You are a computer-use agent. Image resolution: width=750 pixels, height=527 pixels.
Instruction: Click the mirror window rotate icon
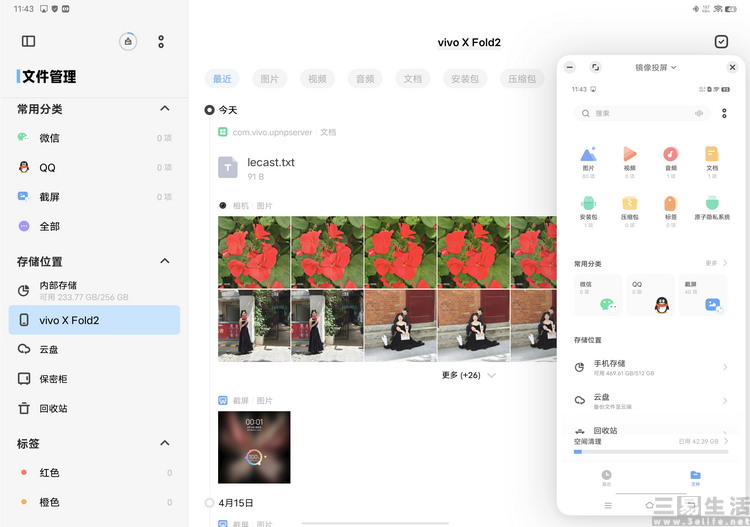tap(595, 67)
